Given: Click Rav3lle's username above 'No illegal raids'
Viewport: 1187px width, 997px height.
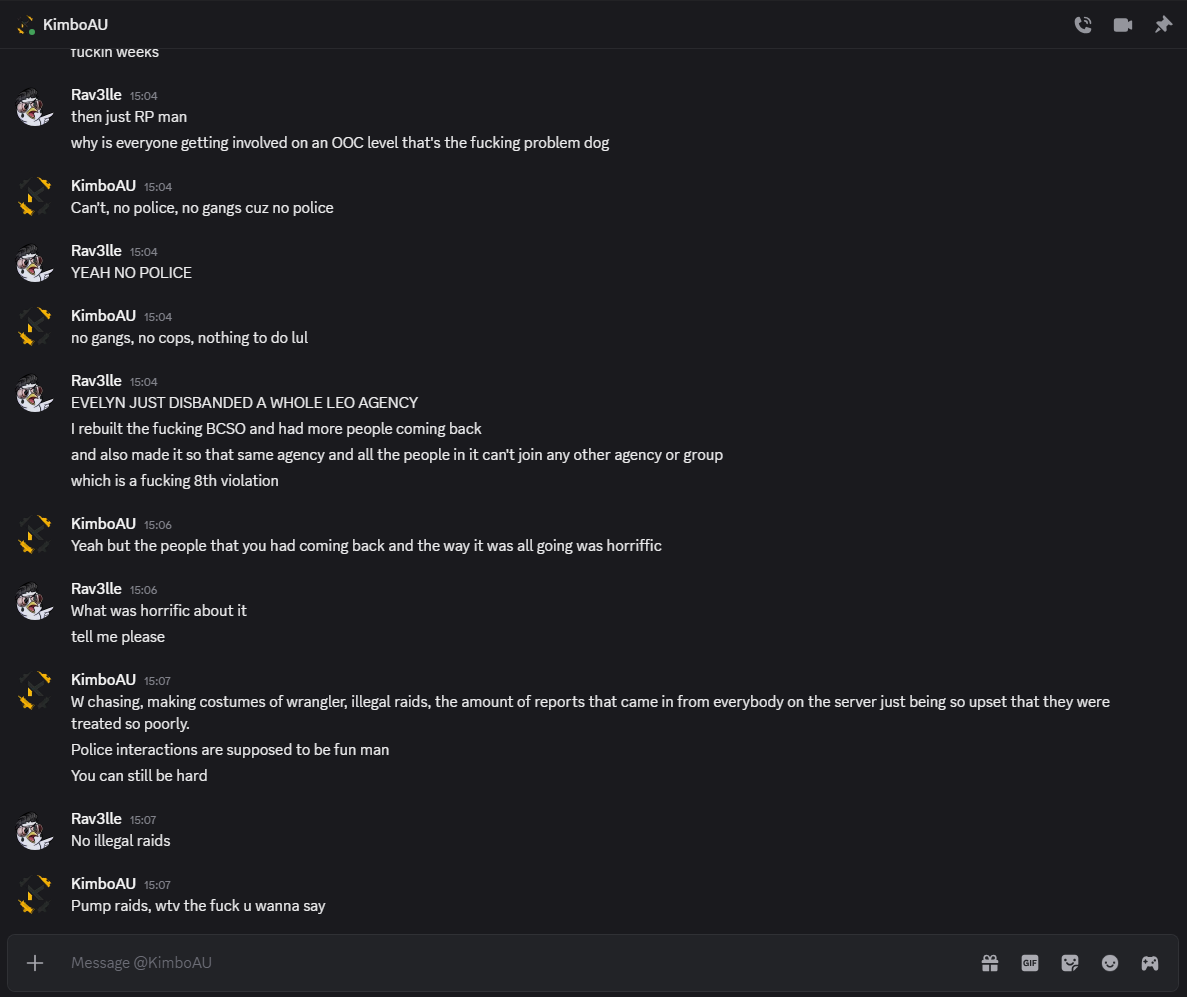Looking at the screenshot, I should coord(96,819).
